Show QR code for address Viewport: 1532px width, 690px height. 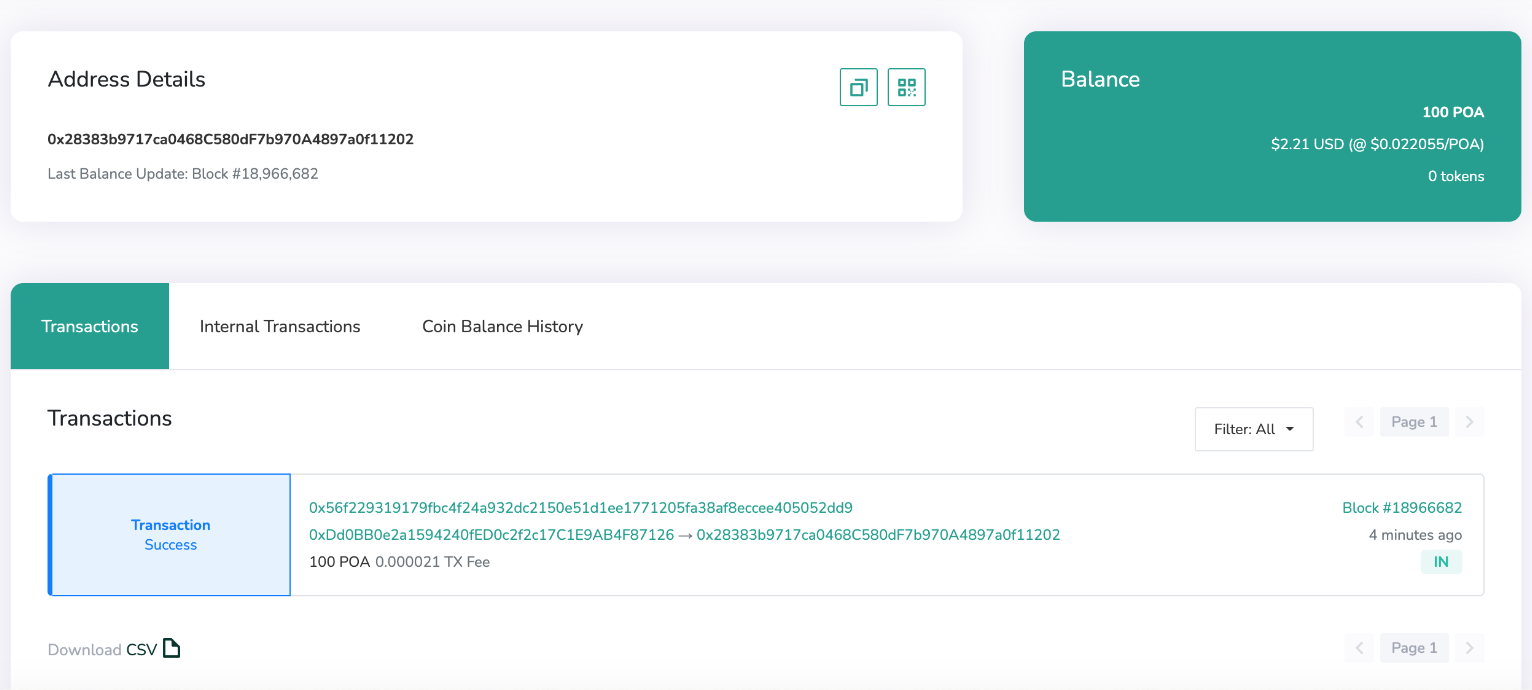point(907,87)
